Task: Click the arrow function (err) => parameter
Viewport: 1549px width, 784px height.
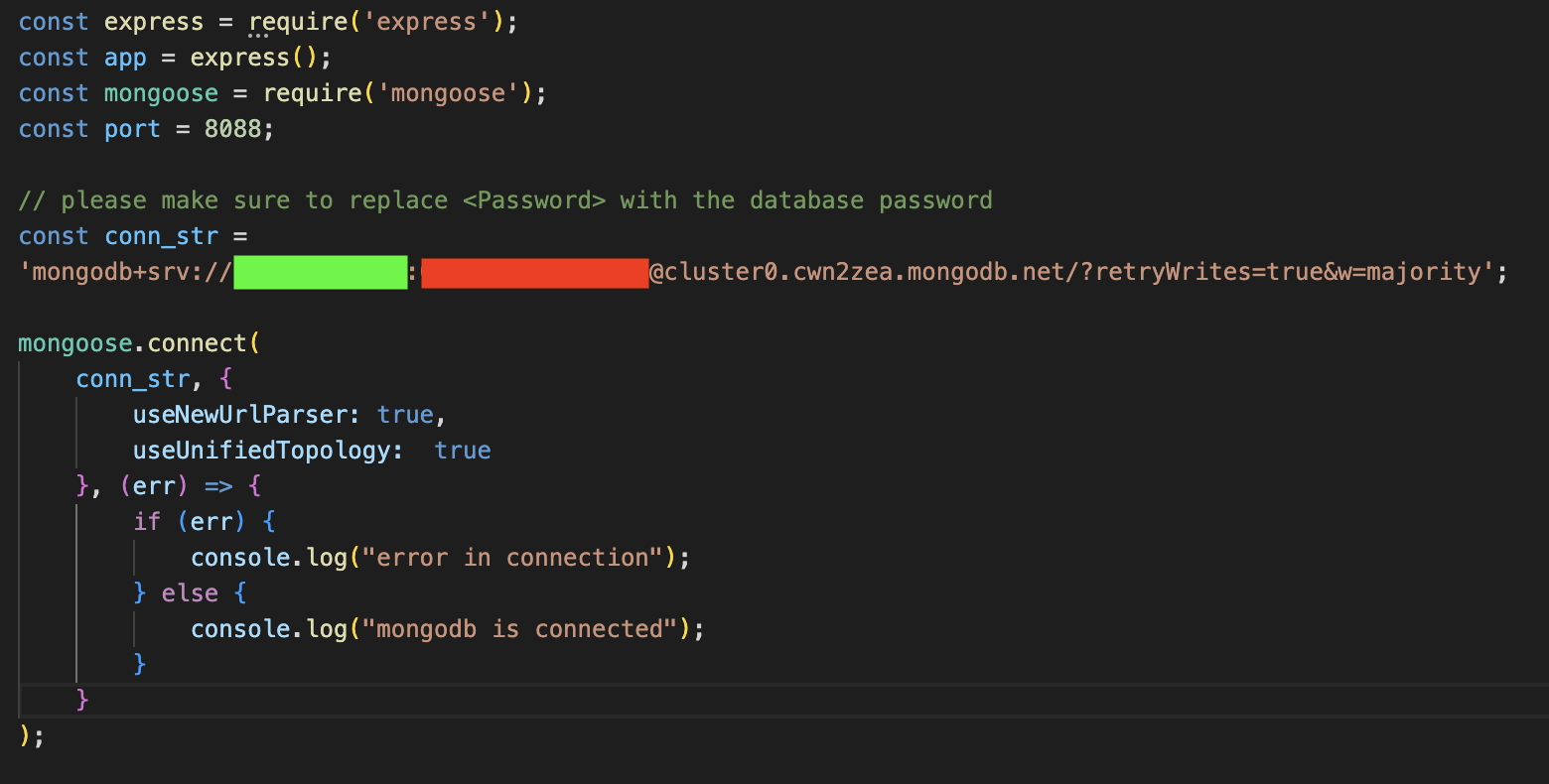Action: click(176, 486)
